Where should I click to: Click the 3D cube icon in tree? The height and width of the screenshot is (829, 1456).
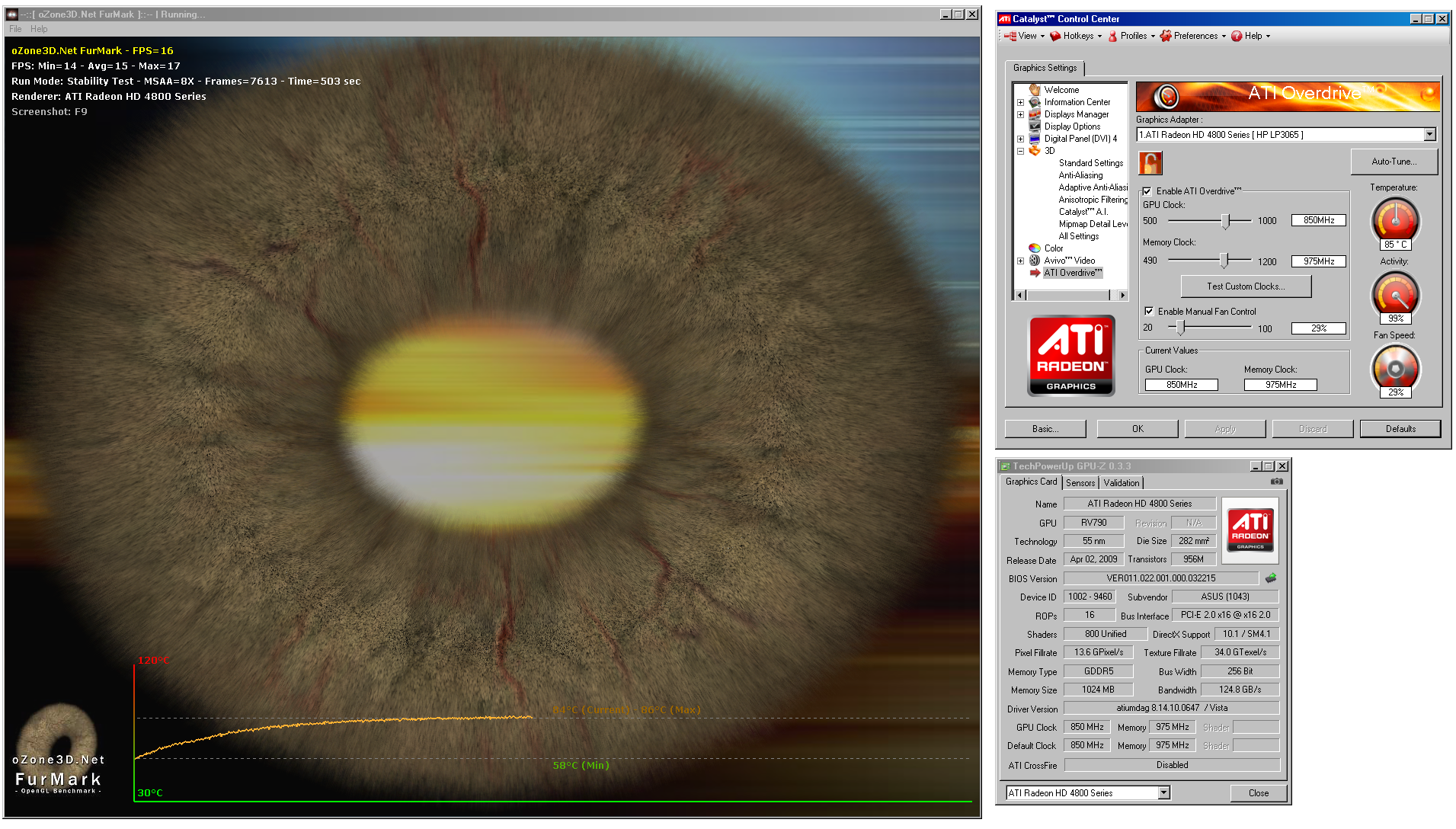[x=1035, y=151]
